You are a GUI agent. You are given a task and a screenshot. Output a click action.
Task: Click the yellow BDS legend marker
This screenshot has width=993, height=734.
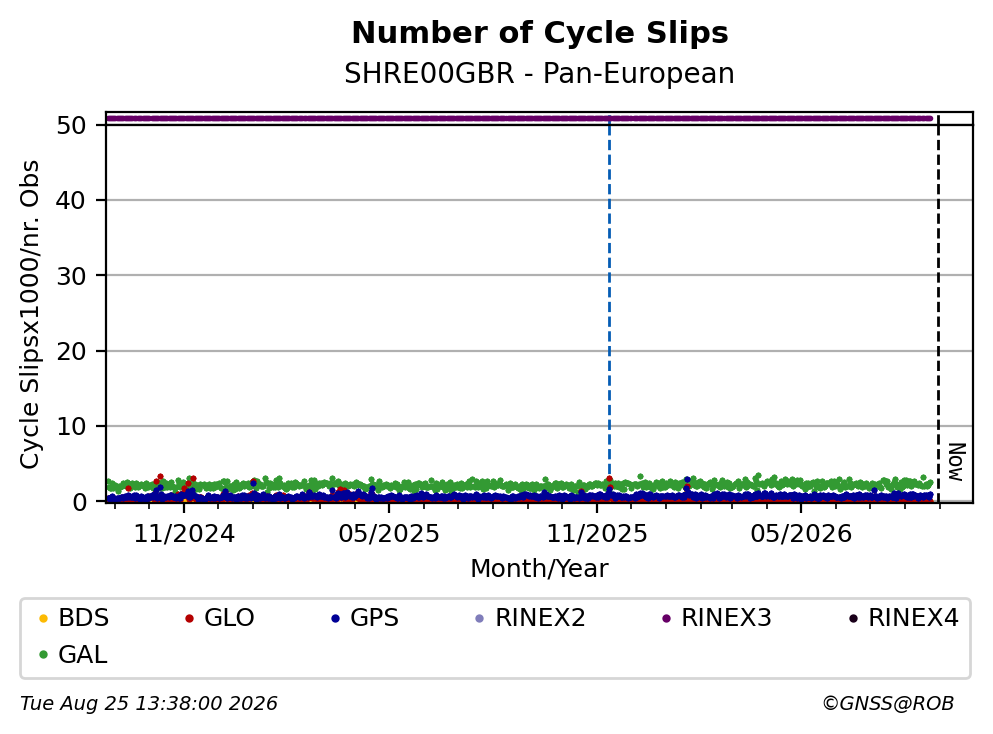pyautogui.click(x=43, y=618)
